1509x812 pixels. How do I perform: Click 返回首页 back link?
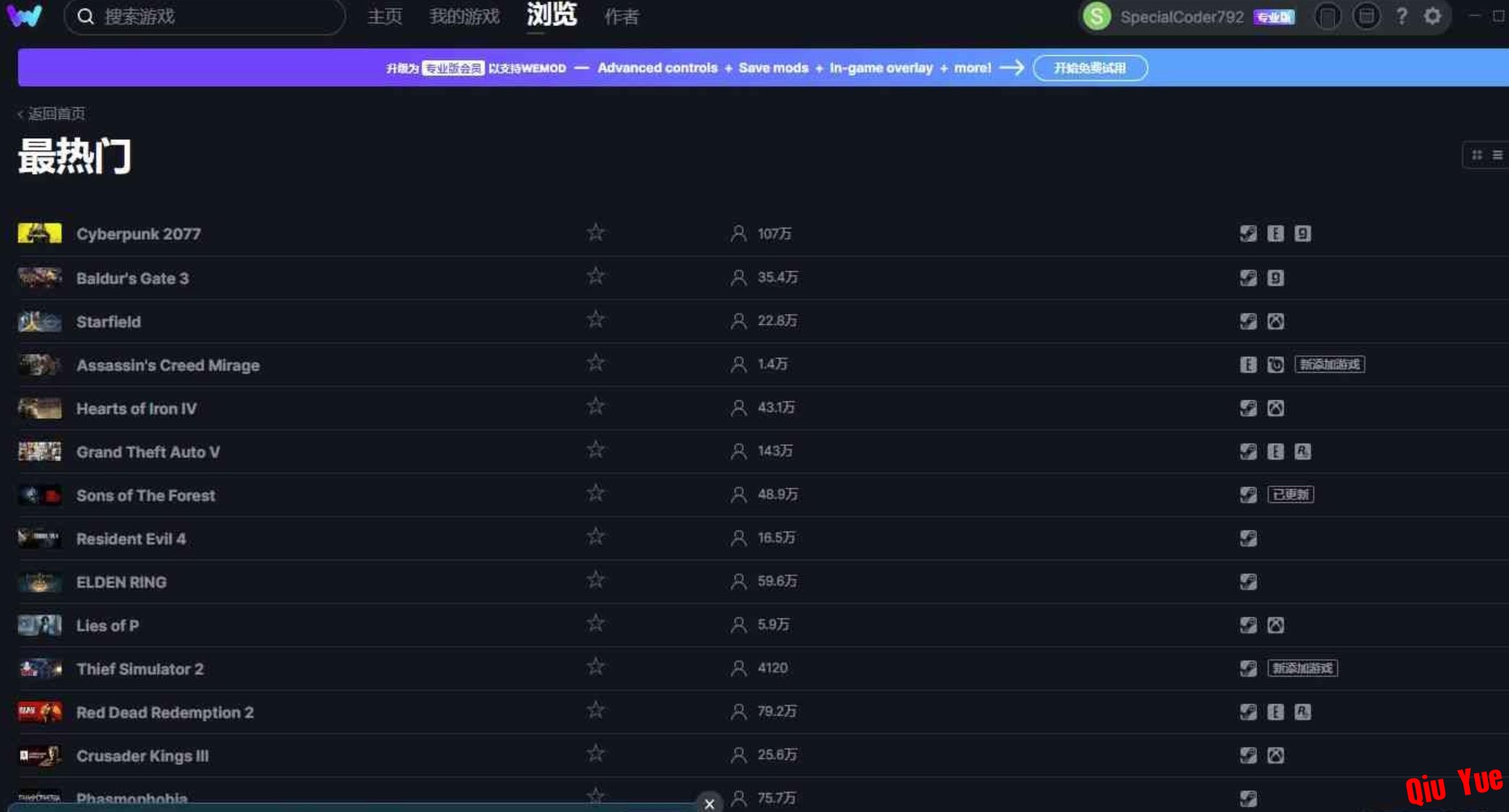[x=51, y=114]
